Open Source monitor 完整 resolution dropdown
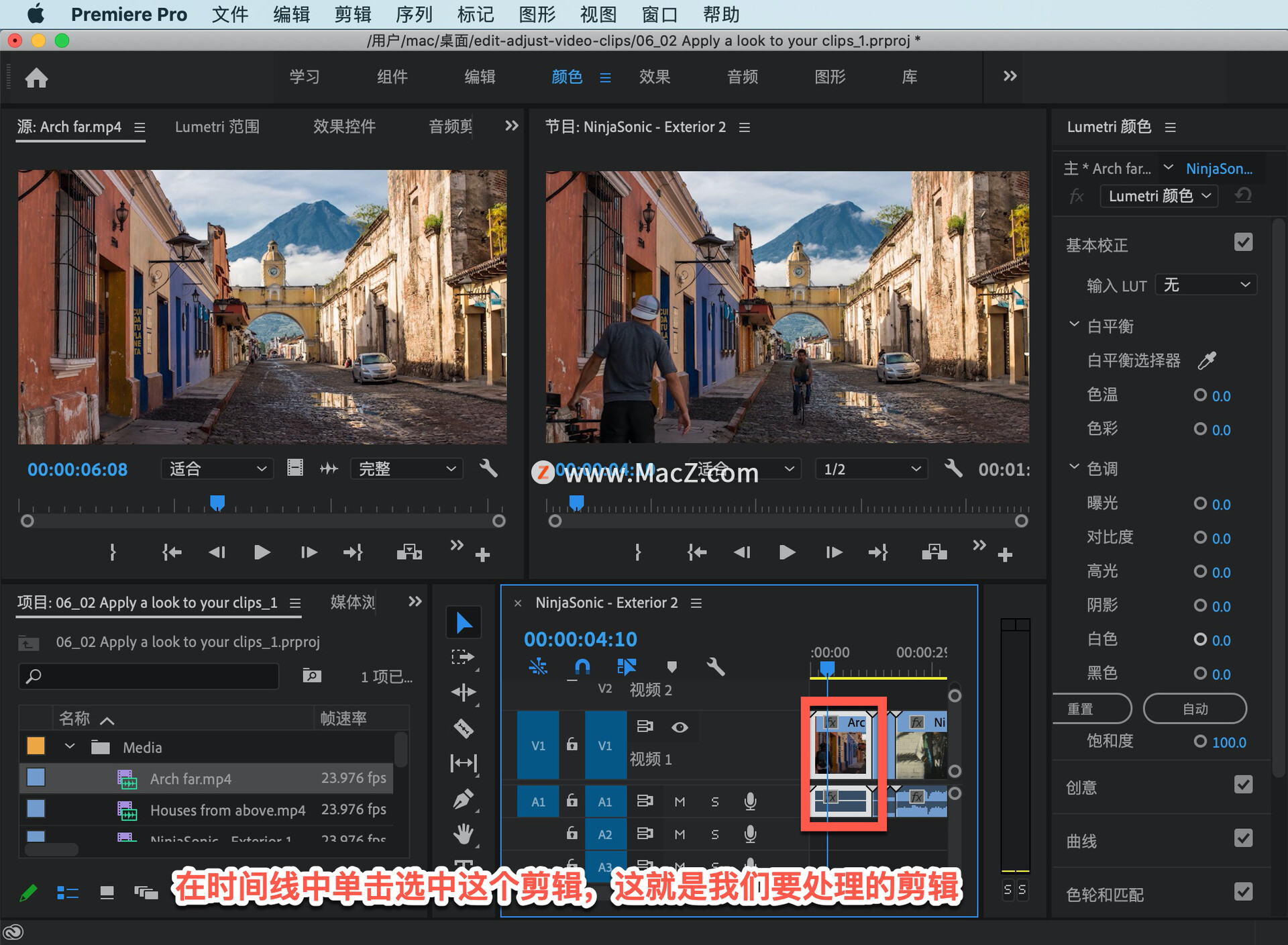The image size is (1288, 945). coord(407,468)
